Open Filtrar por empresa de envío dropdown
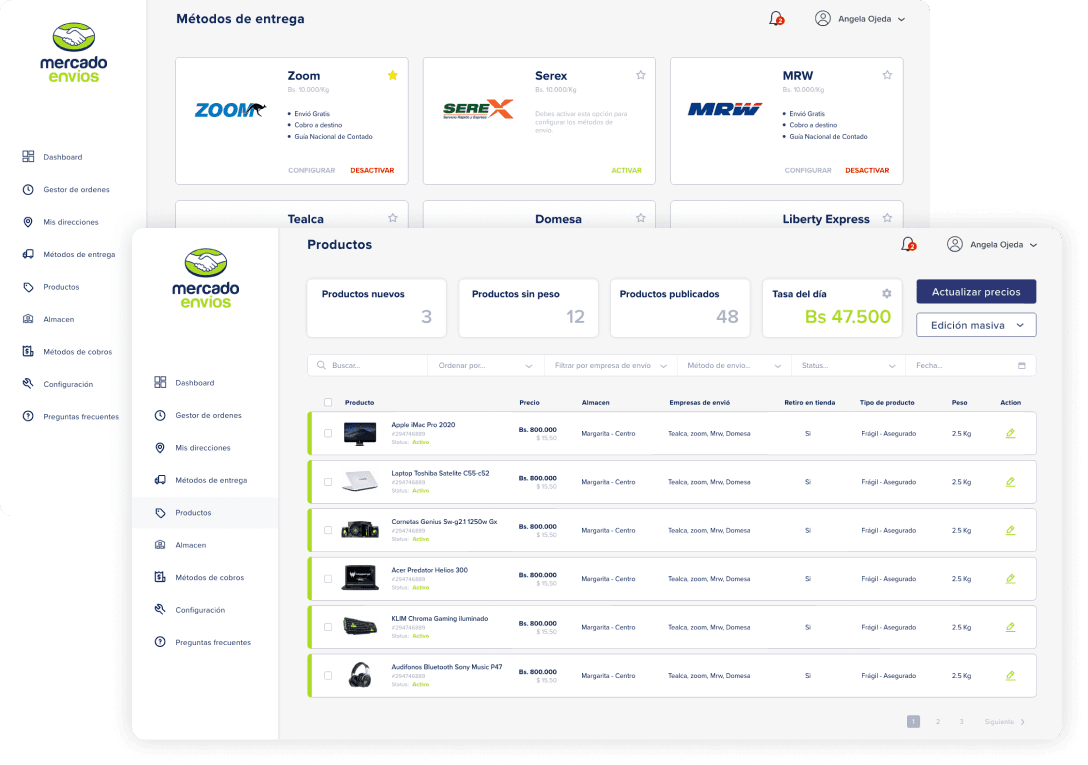The height and width of the screenshot is (765, 1088). tap(611, 365)
